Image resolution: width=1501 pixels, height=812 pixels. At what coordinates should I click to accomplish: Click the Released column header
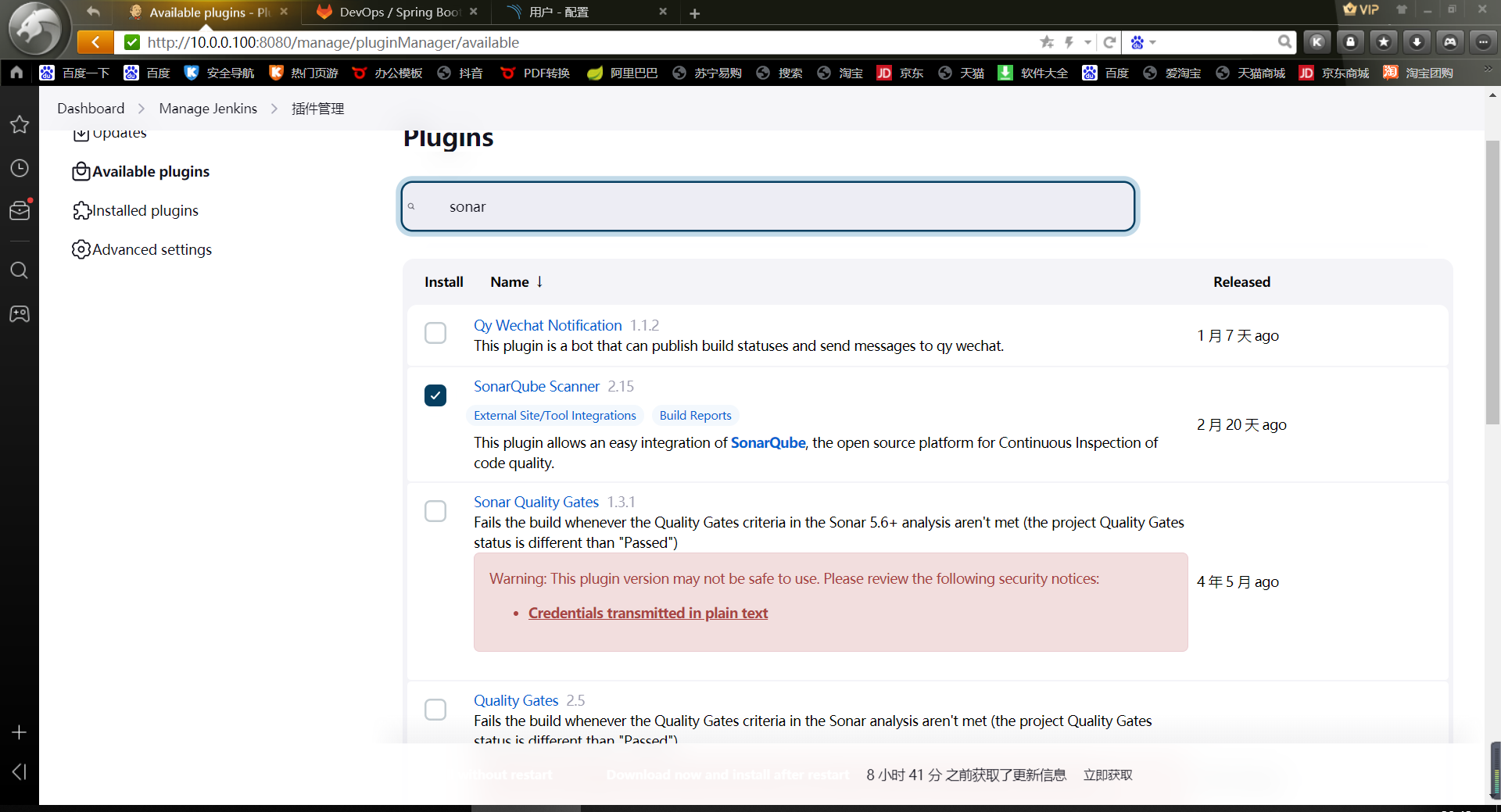[1241, 281]
